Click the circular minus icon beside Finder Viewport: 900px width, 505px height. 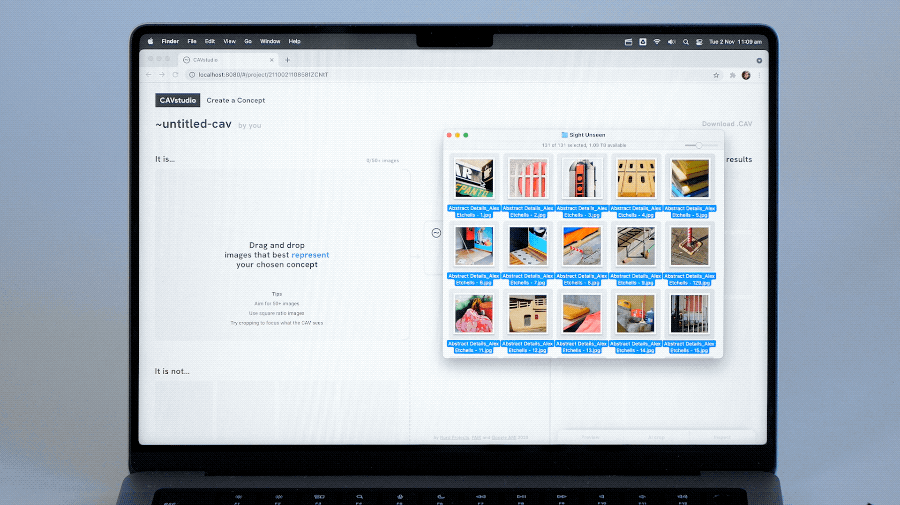click(x=436, y=232)
